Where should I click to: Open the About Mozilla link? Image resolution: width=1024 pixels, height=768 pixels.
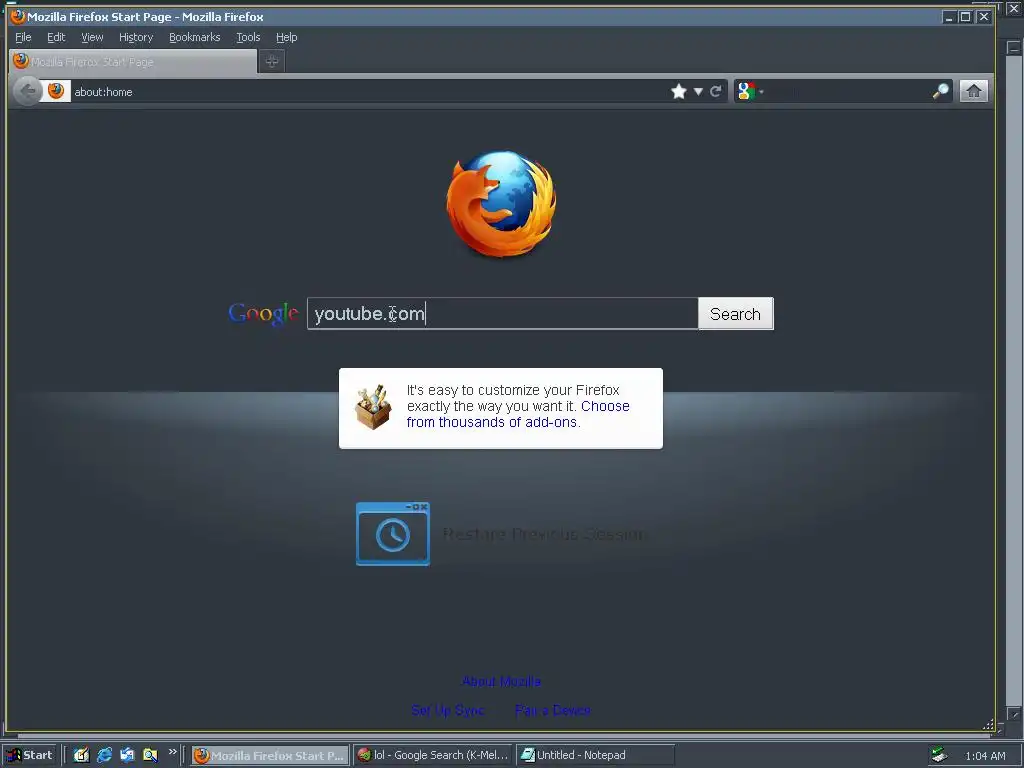501,681
